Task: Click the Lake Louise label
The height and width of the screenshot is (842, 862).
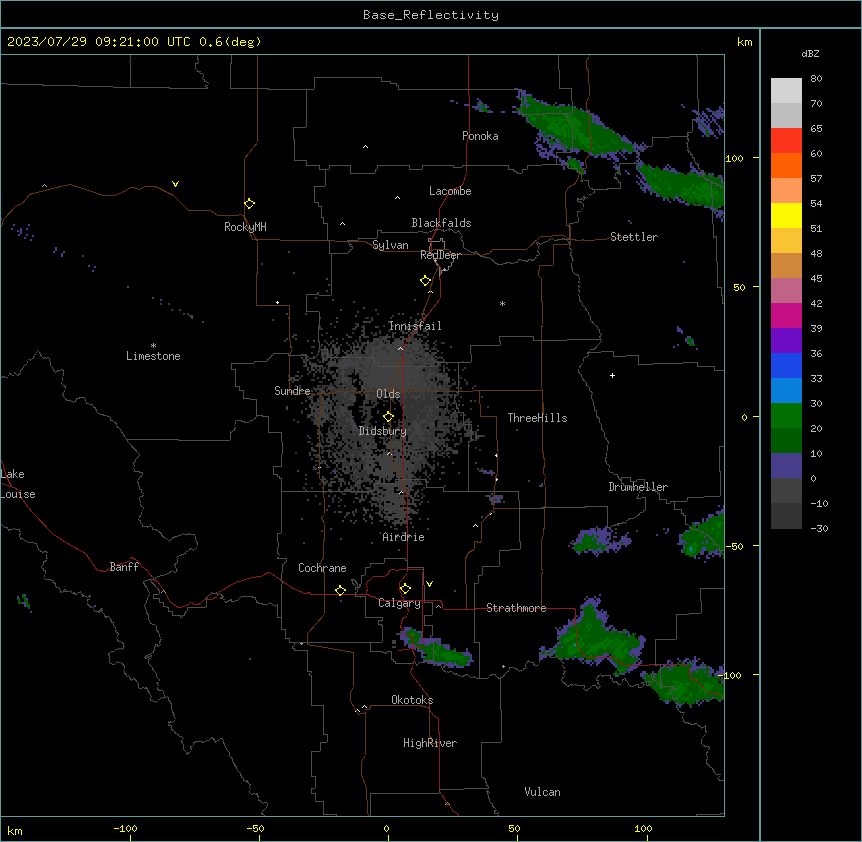Action: (x=18, y=484)
